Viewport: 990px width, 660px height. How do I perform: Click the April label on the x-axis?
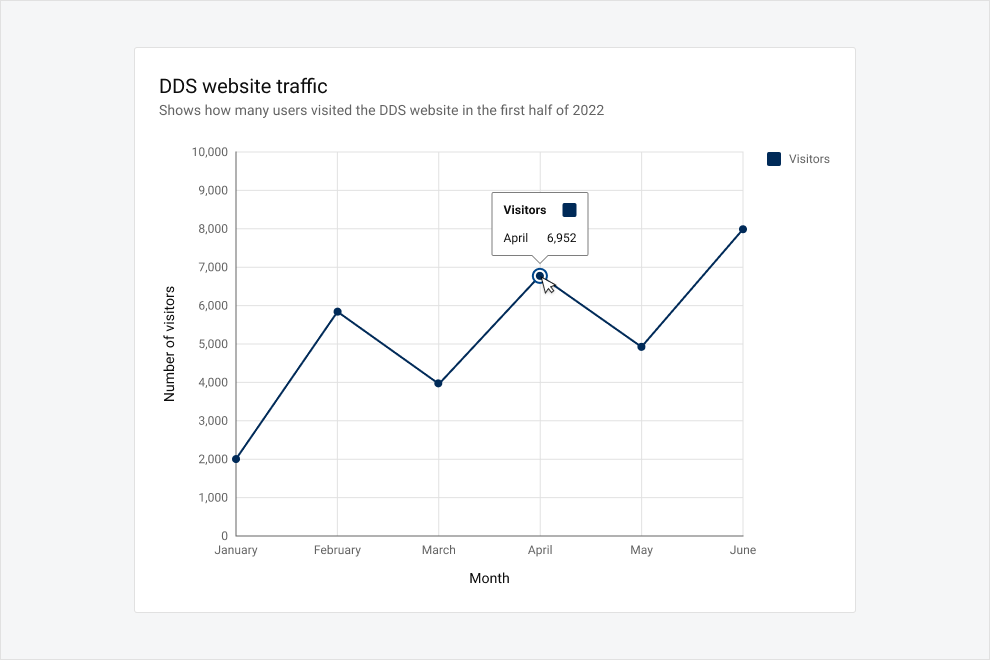540,550
